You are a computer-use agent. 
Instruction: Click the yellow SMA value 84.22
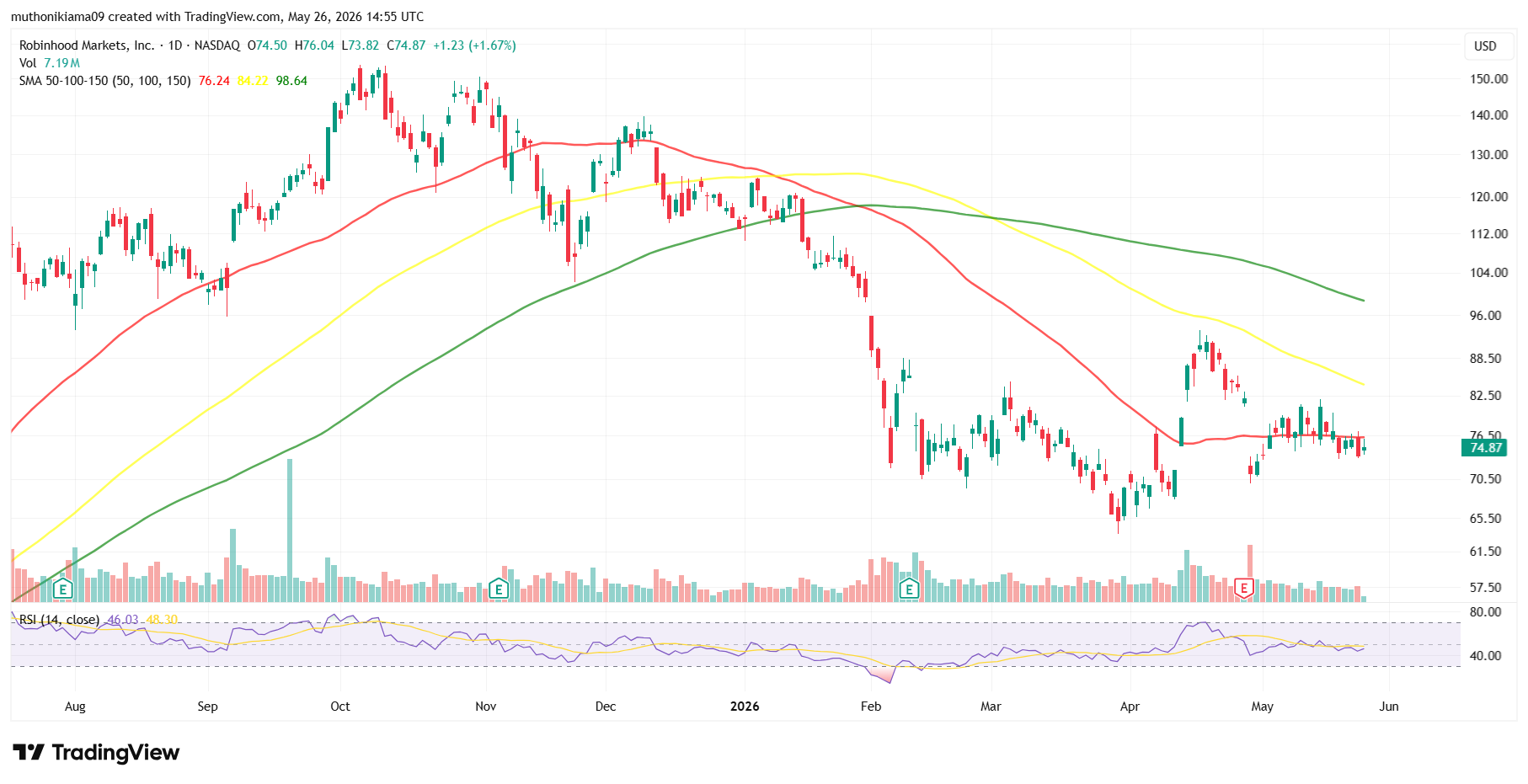coord(253,81)
